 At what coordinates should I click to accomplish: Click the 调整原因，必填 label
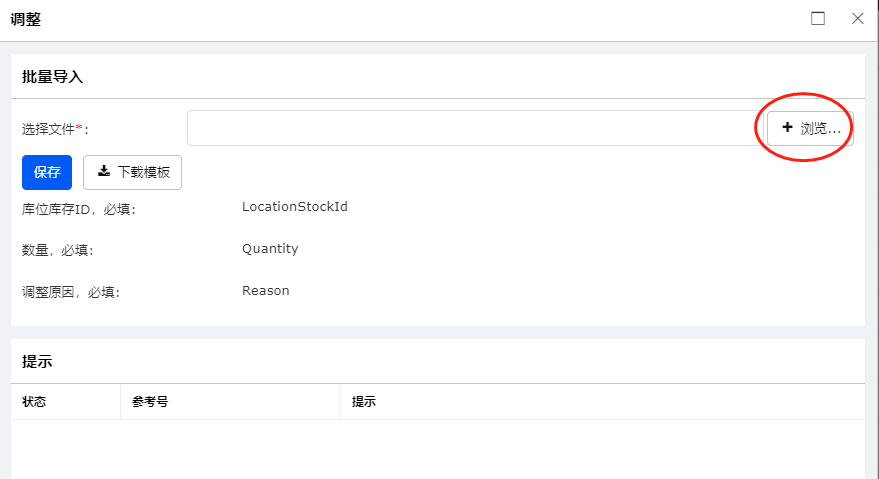[71, 292]
